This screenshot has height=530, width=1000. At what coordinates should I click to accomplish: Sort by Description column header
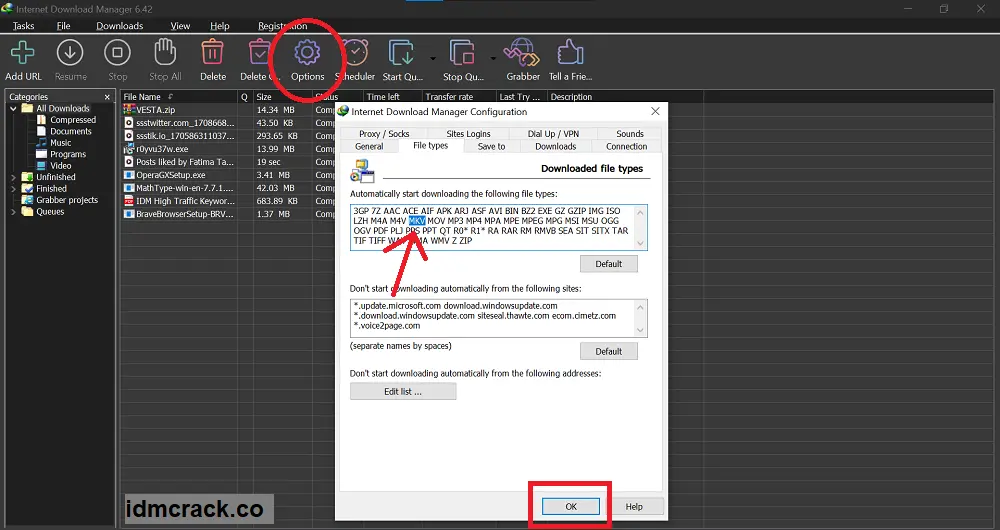pyautogui.click(x=624, y=97)
